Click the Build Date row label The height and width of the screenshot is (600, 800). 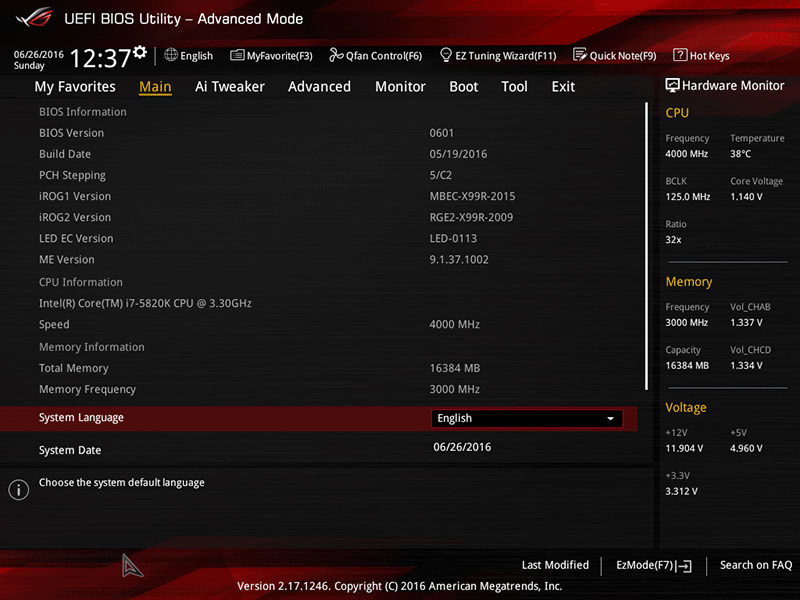click(65, 154)
